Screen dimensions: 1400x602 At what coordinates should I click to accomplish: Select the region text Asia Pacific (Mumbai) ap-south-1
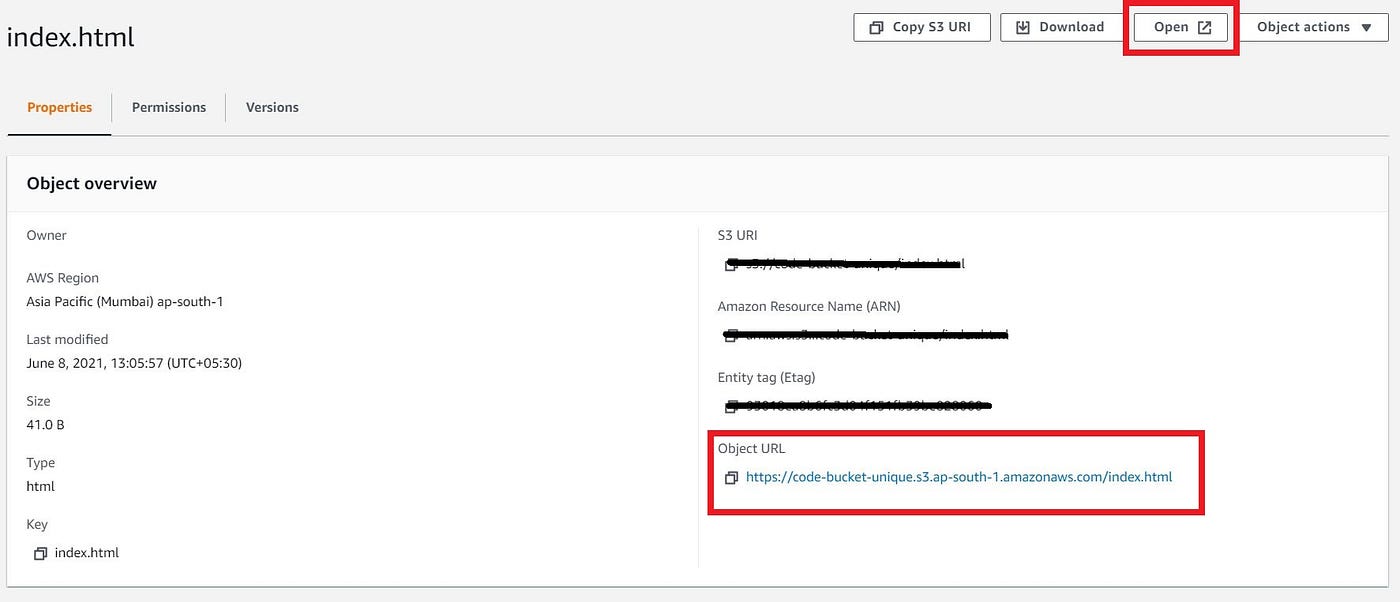(x=125, y=301)
